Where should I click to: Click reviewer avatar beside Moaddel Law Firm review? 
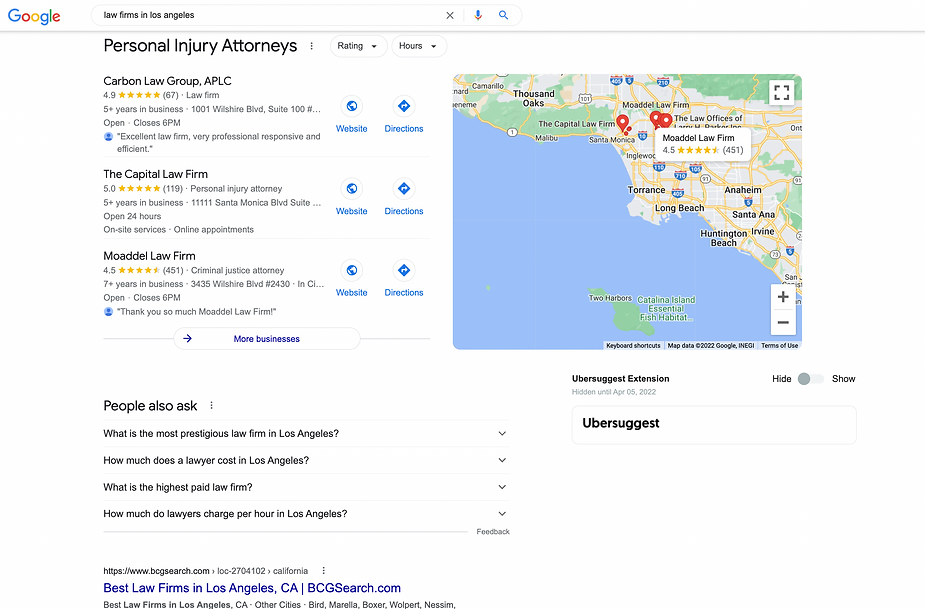click(x=109, y=312)
